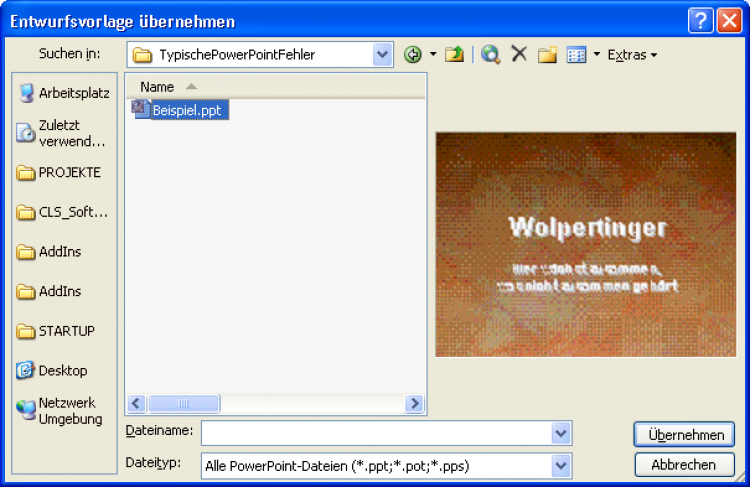Click the green Back navigation arrow
This screenshot has height=487, width=750.
412,55
